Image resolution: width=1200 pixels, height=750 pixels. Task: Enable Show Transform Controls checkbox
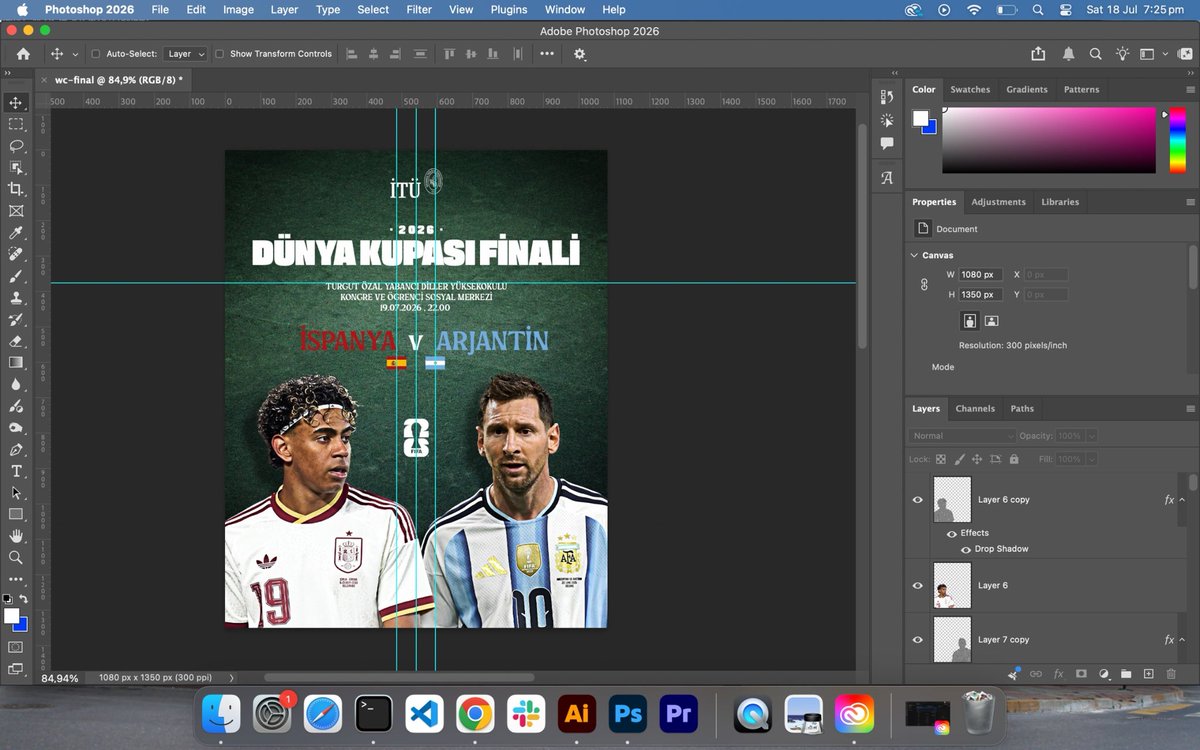(x=220, y=54)
